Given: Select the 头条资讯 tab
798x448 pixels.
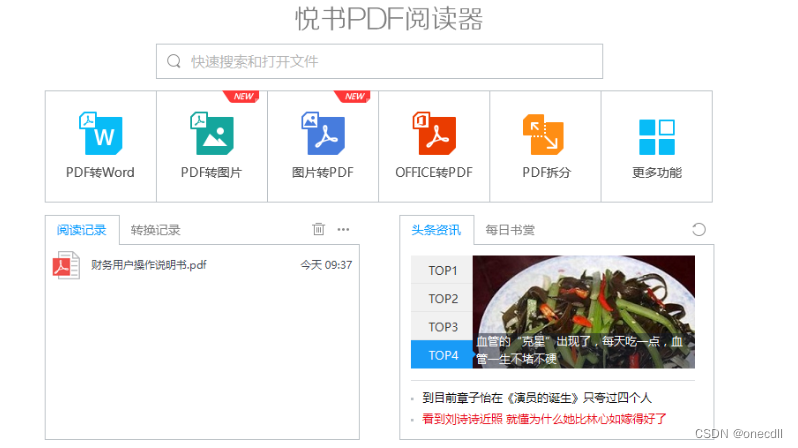Looking at the screenshot, I should tap(436, 230).
